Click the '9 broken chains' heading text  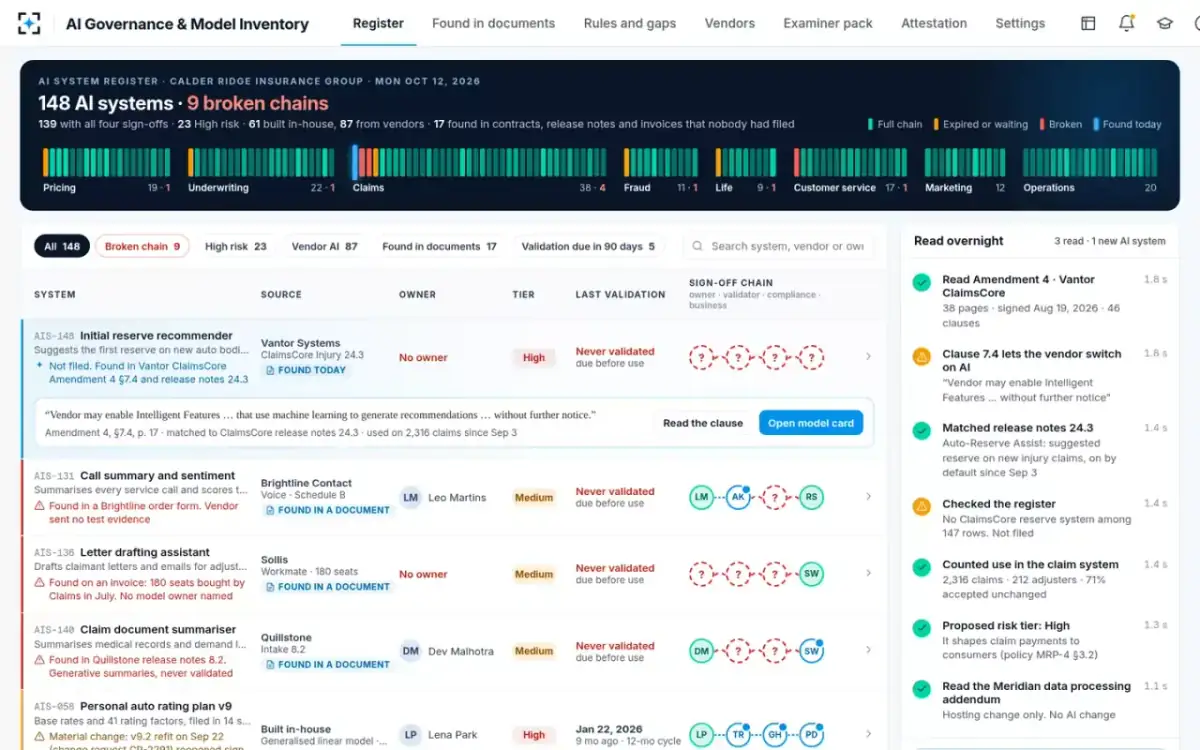click(x=257, y=103)
